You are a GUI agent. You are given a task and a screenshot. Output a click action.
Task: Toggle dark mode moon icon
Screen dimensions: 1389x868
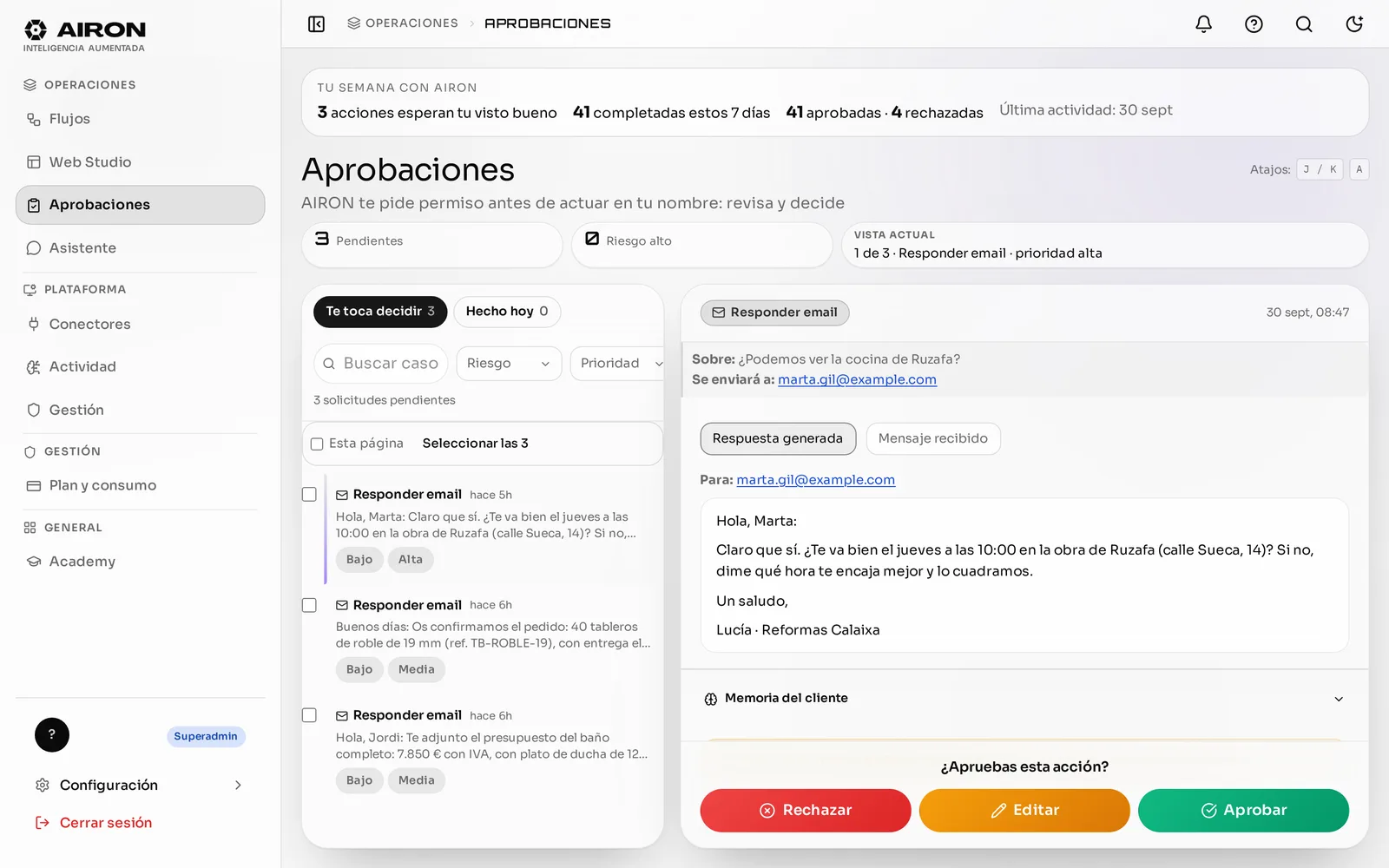[1354, 23]
